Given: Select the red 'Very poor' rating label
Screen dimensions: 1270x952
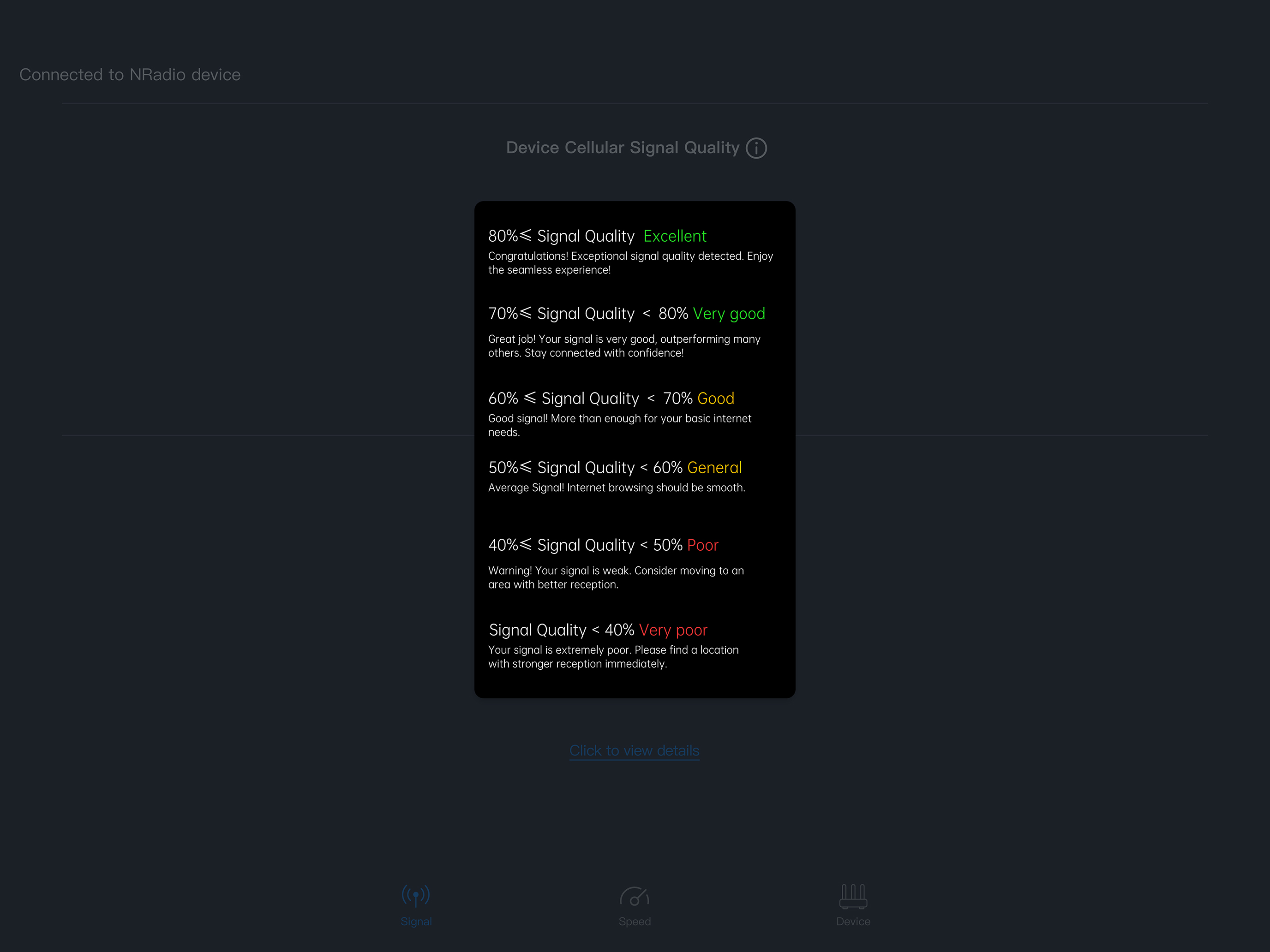Looking at the screenshot, I should pyautogui.click(x=673, y=630).
